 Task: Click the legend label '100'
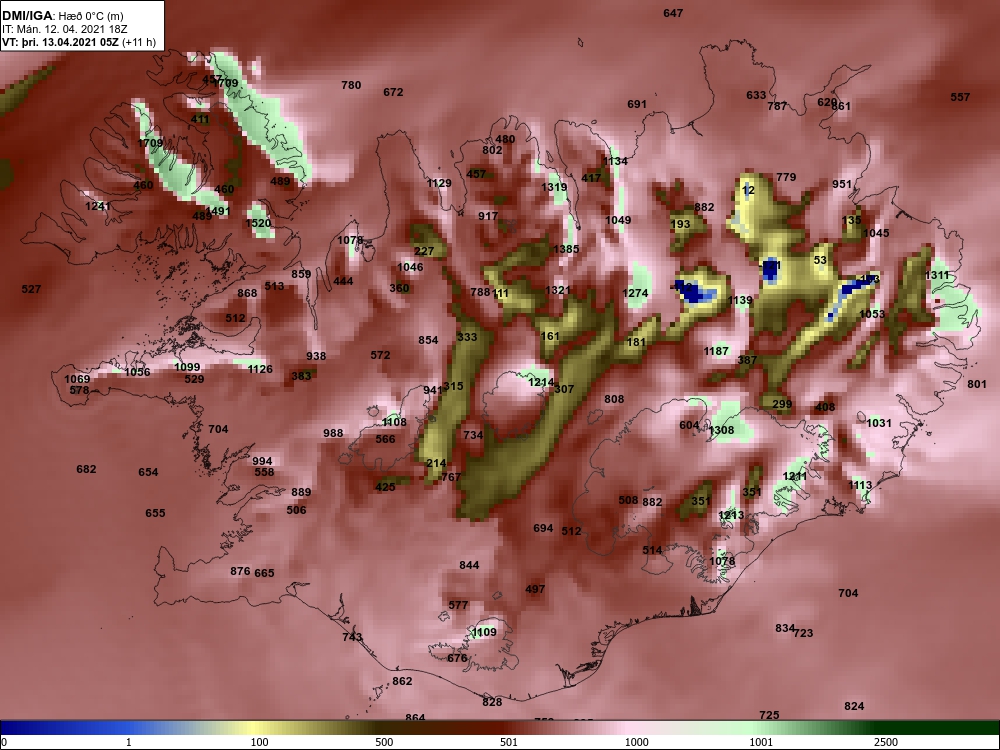pos(259,742)
